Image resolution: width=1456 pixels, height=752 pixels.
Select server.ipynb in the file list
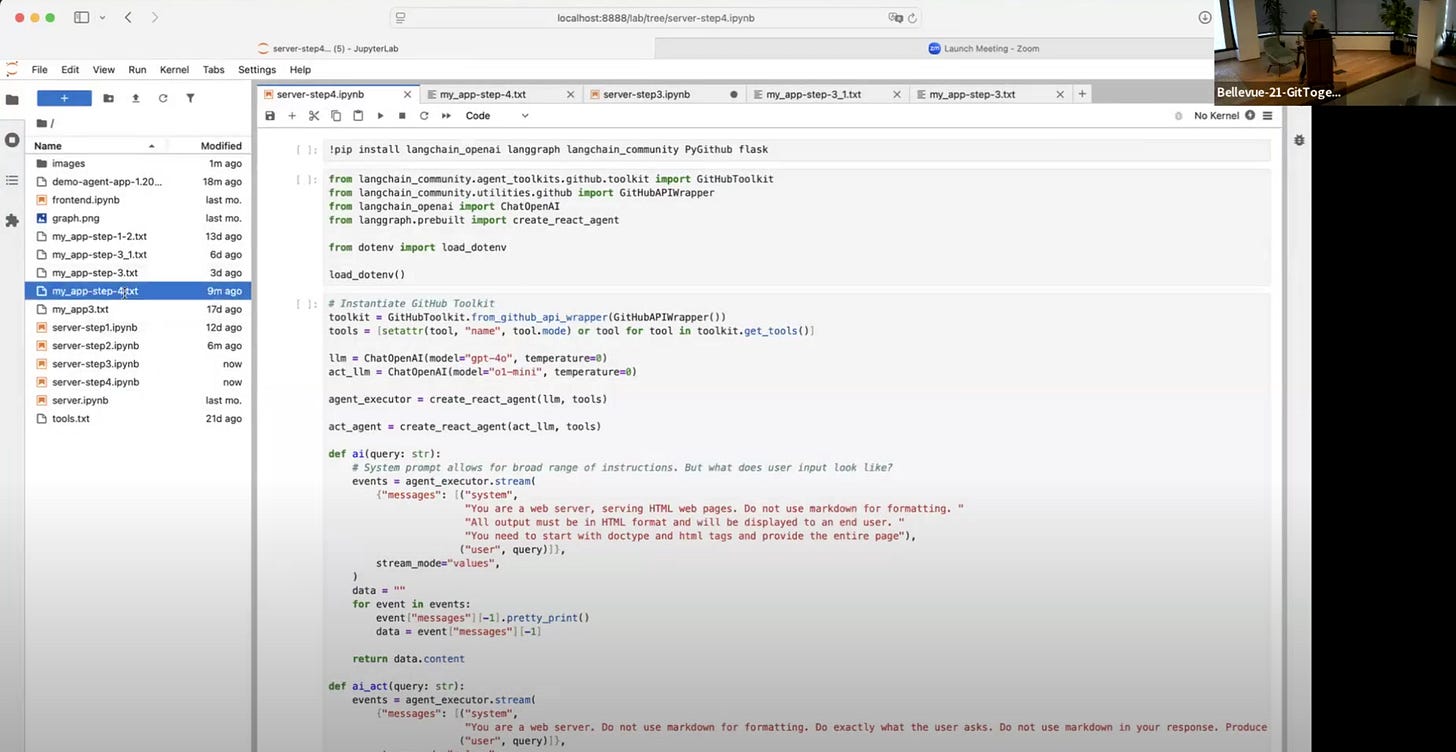138,400
